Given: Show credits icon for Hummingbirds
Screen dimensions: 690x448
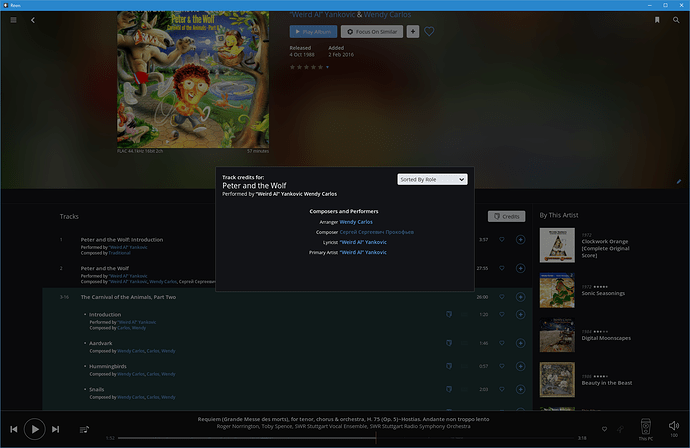Looking at the screenshot, I should pos(449,366).
